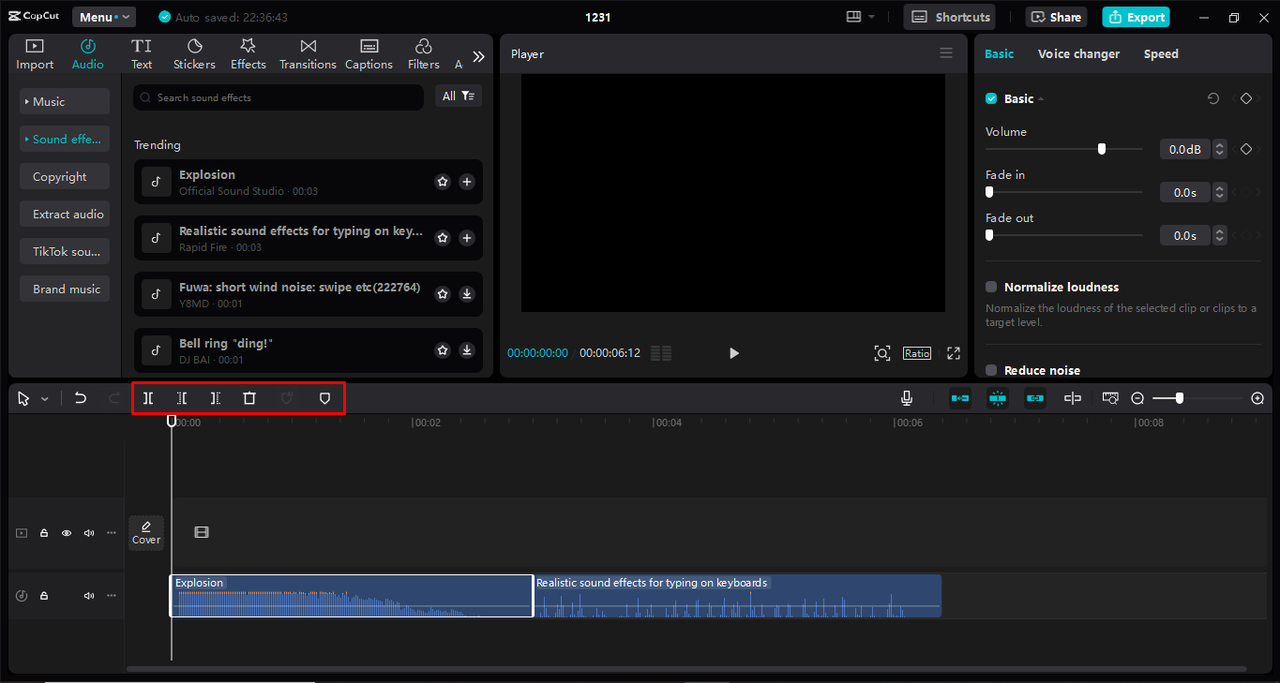Open the Import tab
The image size is (1280, 683).
coord(35,54)
